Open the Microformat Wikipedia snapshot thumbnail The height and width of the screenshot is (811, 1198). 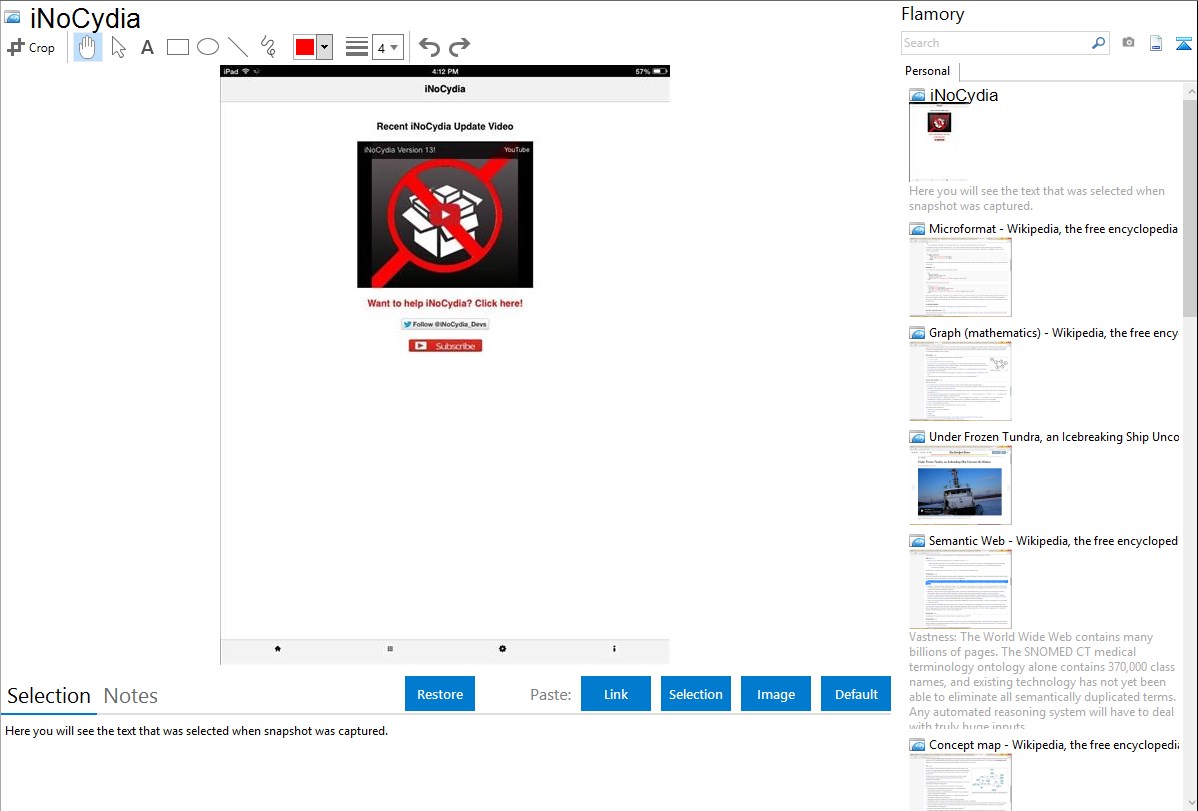[x=960, y=277]
